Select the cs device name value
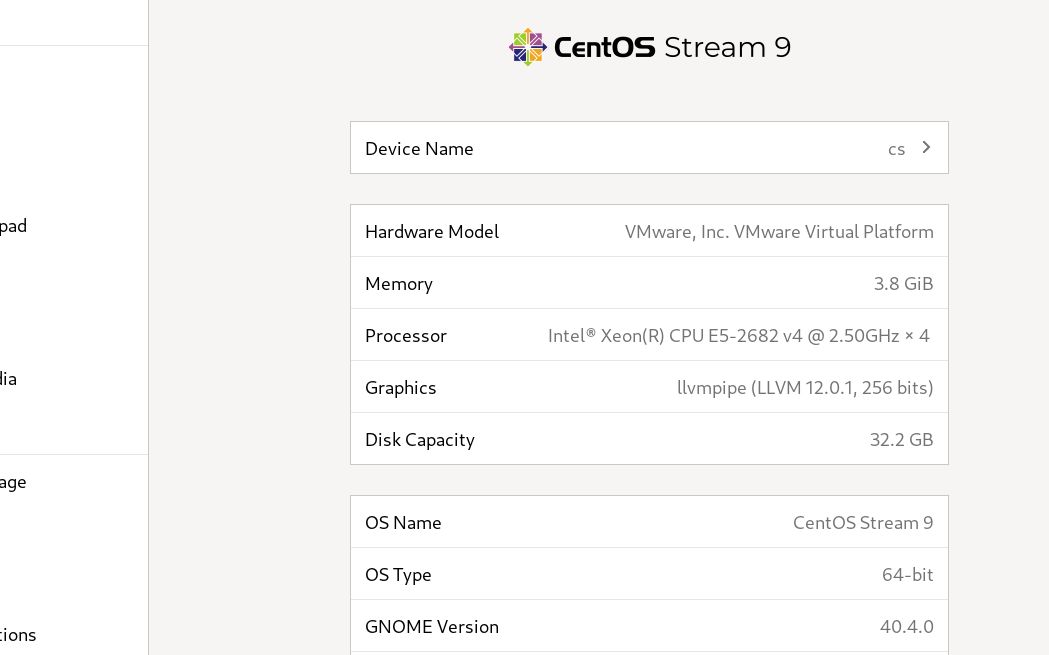This screenshot has height=655, width=1049. tap(897, 147)
